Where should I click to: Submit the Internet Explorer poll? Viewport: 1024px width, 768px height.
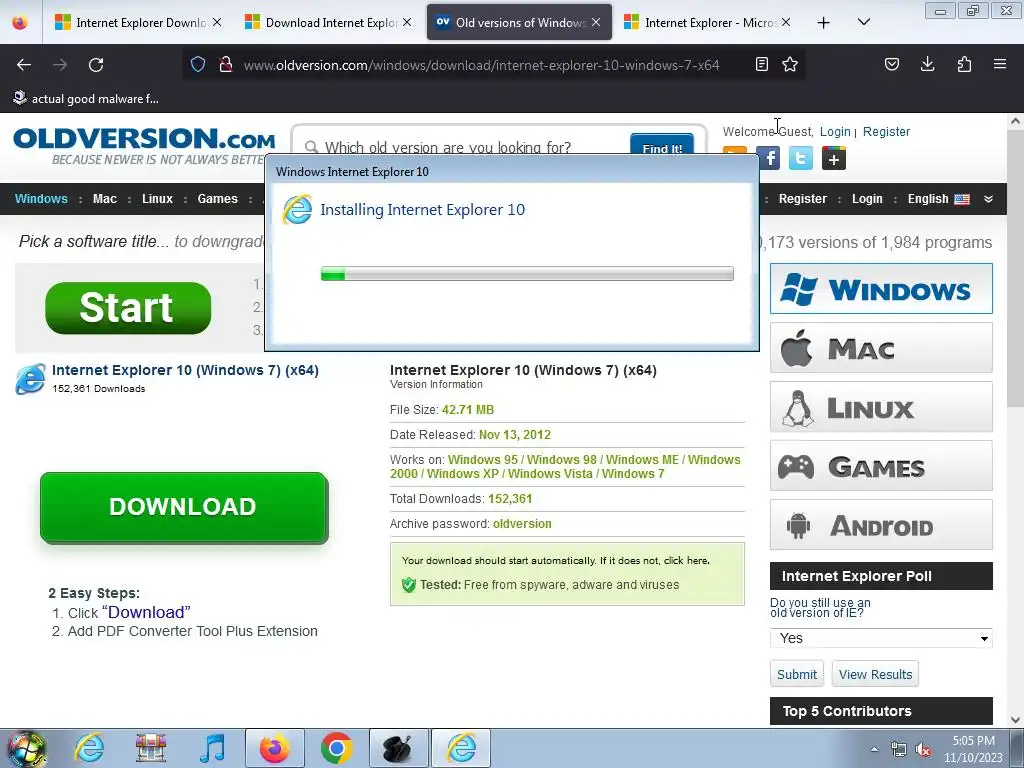797,674
